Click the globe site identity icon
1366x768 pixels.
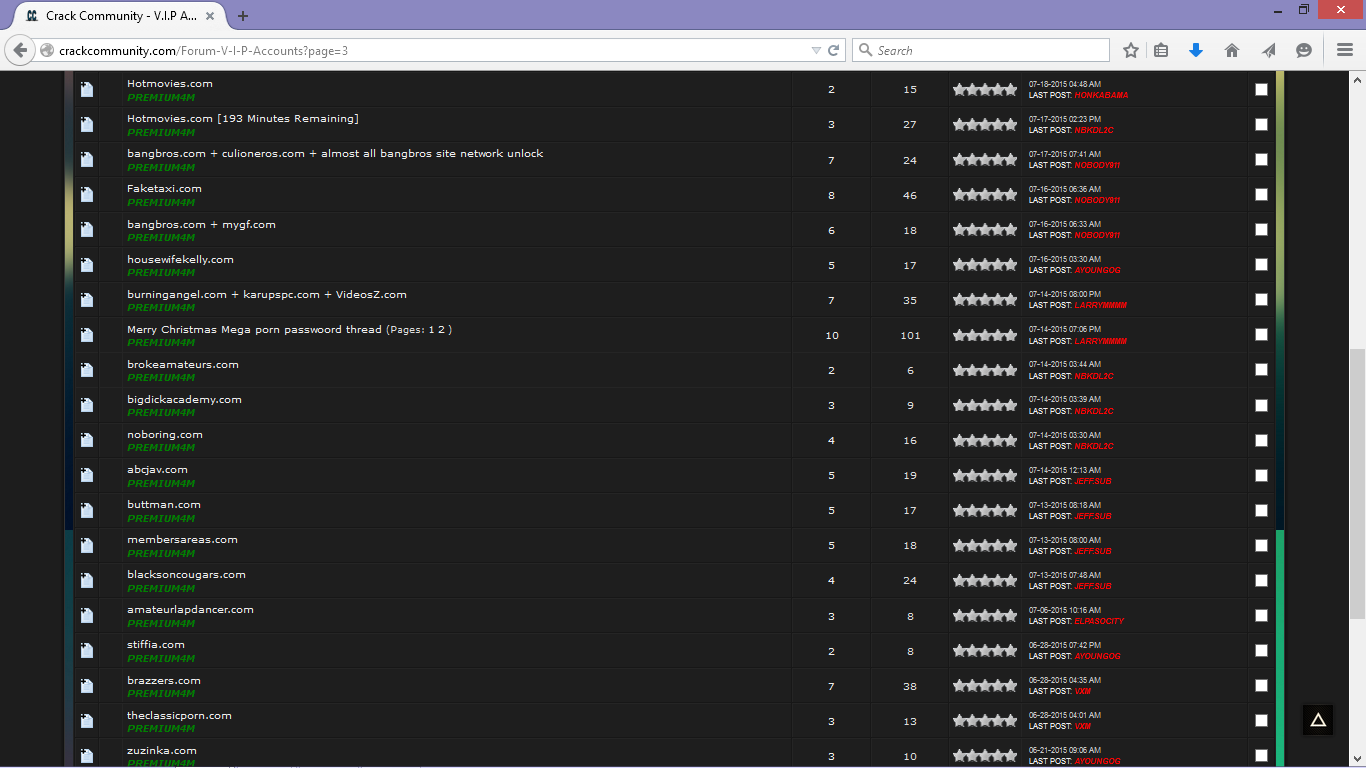pyautogui.click(x=47, y=50)
